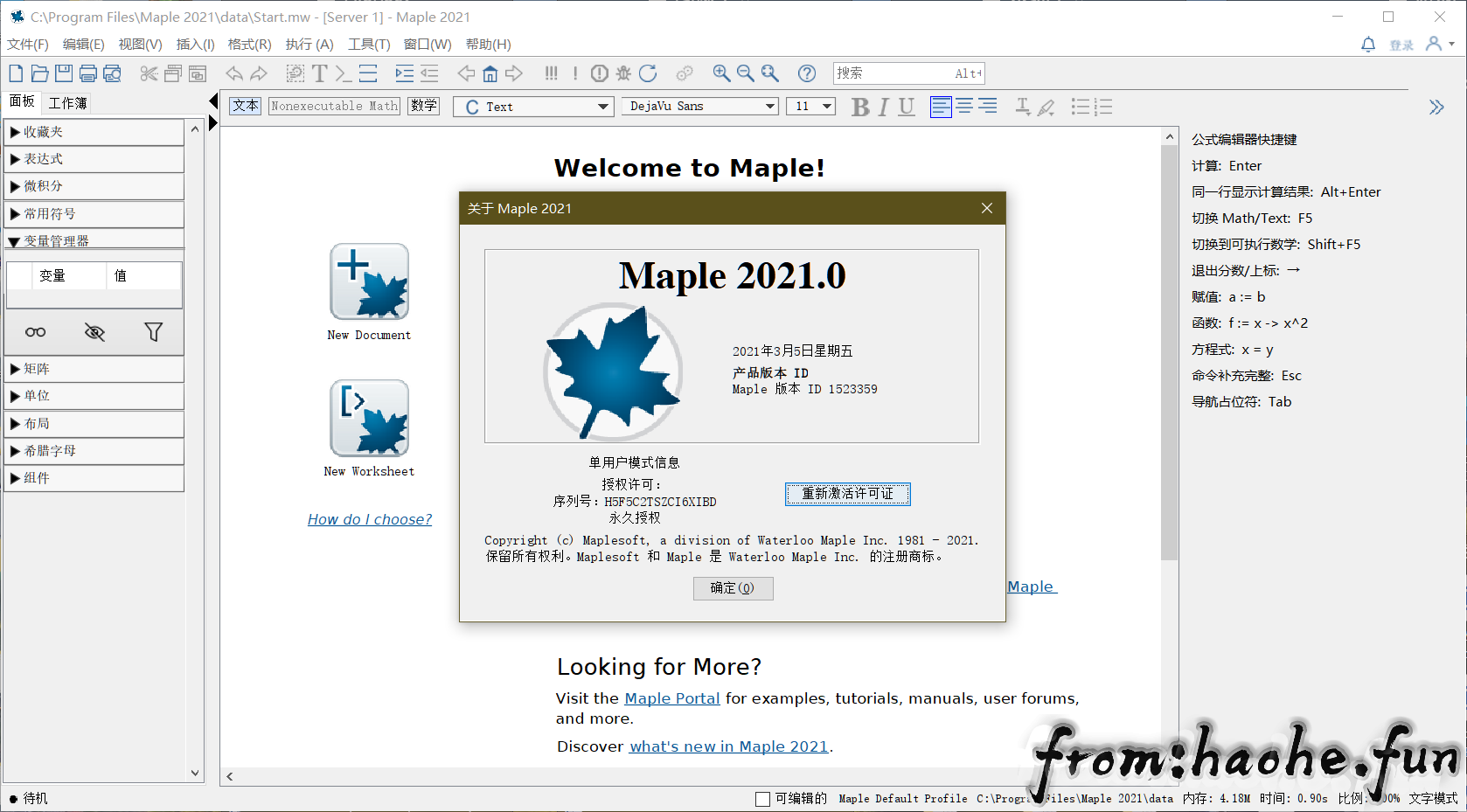Open the C Text style dropdown

coord(532,107)
